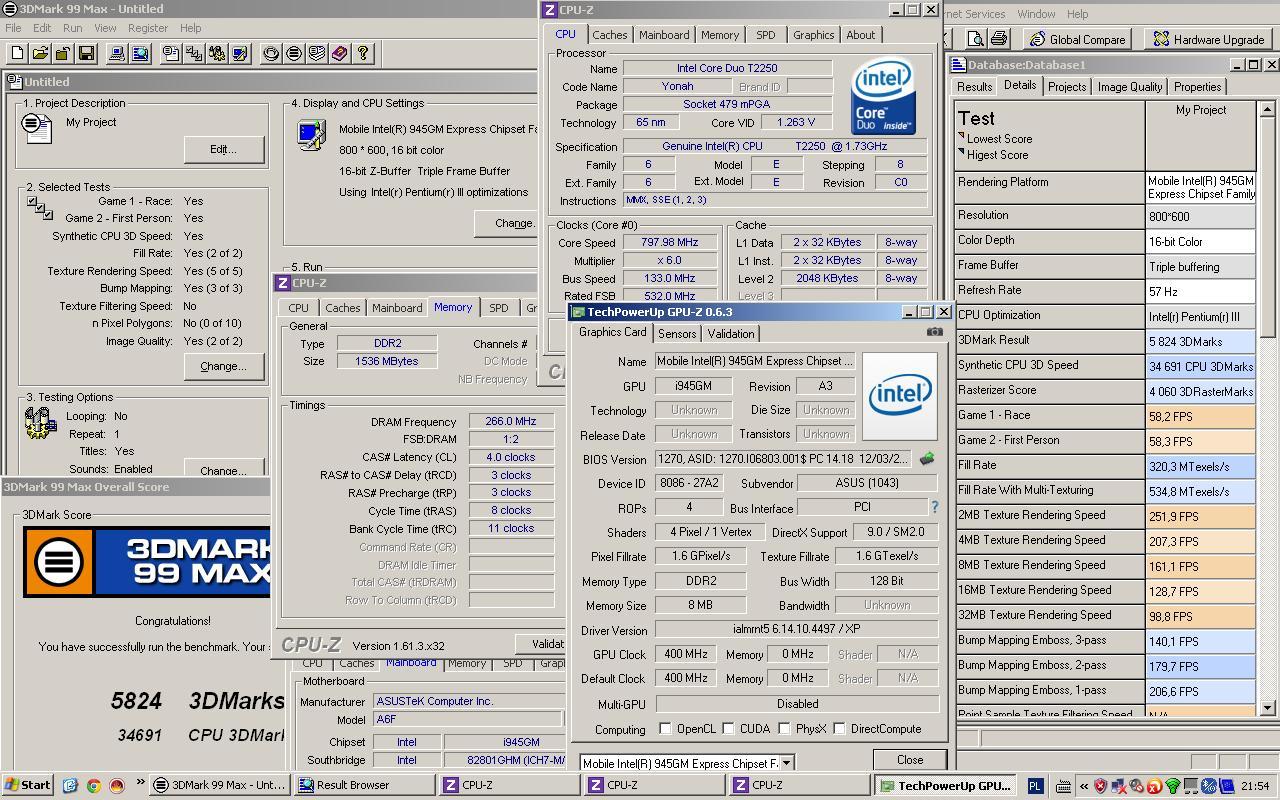
Task: Select Results tab in Database window
Action: (974, 87)
